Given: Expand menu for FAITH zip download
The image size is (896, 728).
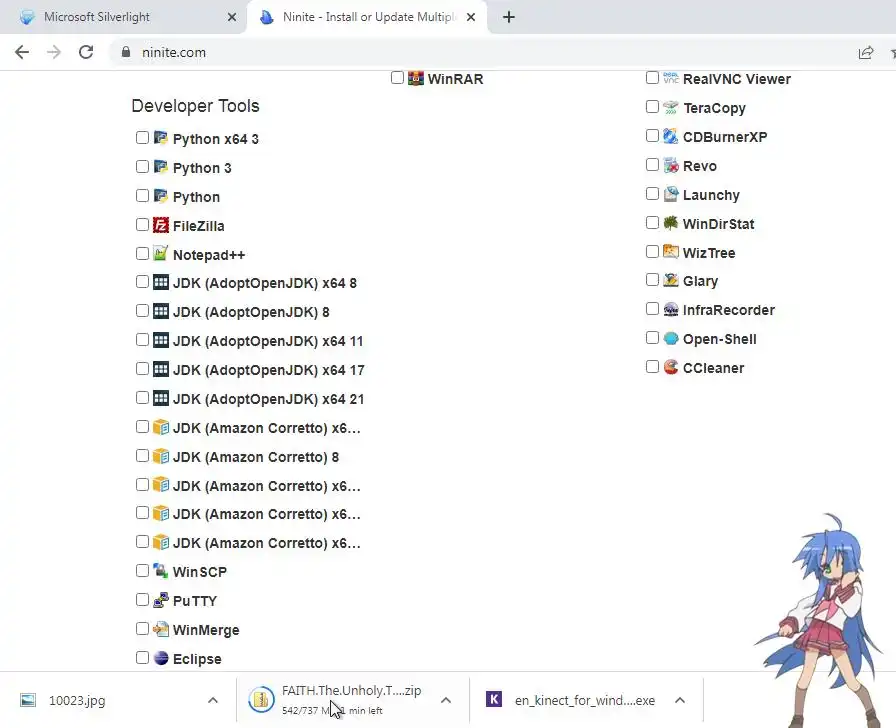Looking at the screenshot, I should point(446,700).
